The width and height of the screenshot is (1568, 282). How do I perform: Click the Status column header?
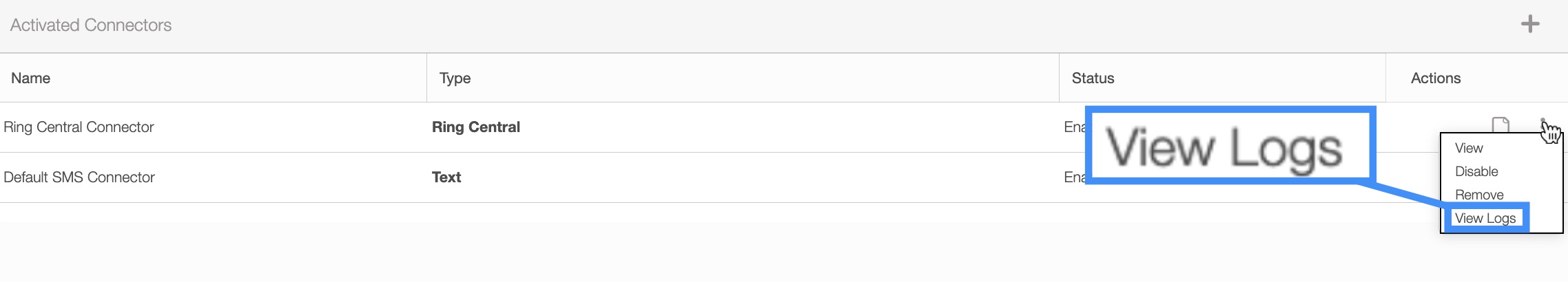pyautogui.click(x=1093, y=78)
